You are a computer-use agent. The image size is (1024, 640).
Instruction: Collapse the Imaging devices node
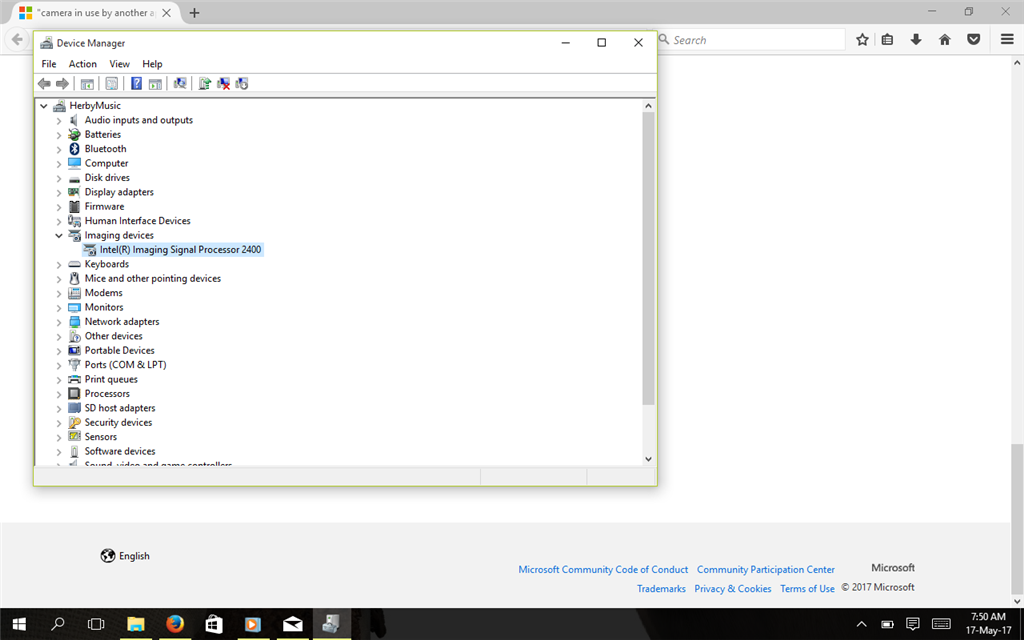[x=59, y=236]
